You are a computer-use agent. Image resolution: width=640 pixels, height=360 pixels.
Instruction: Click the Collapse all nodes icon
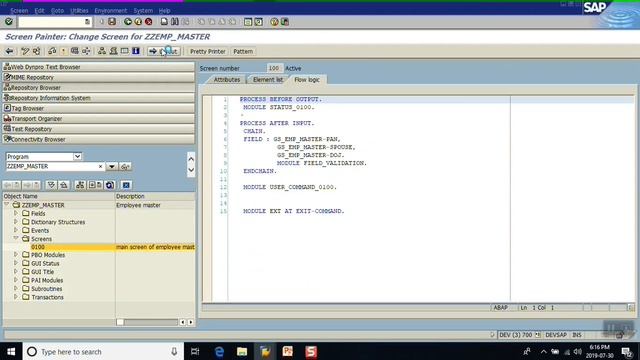[64, 185]
